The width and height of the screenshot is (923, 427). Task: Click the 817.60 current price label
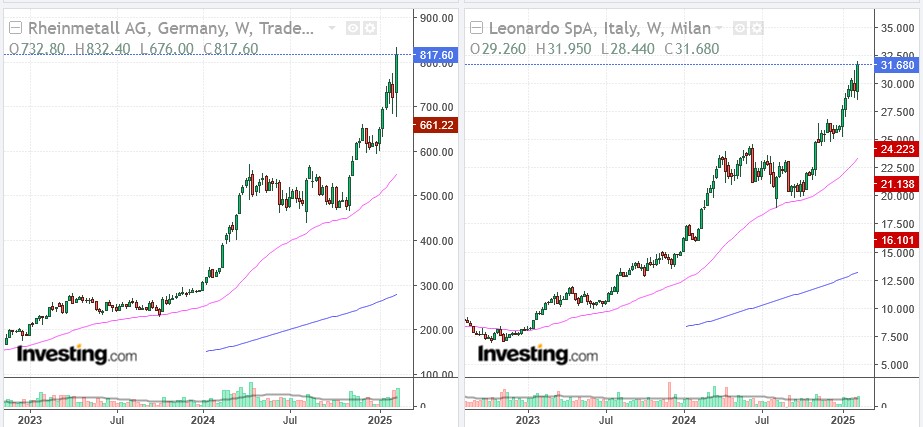pyautogui.click(x=434, y=55)
